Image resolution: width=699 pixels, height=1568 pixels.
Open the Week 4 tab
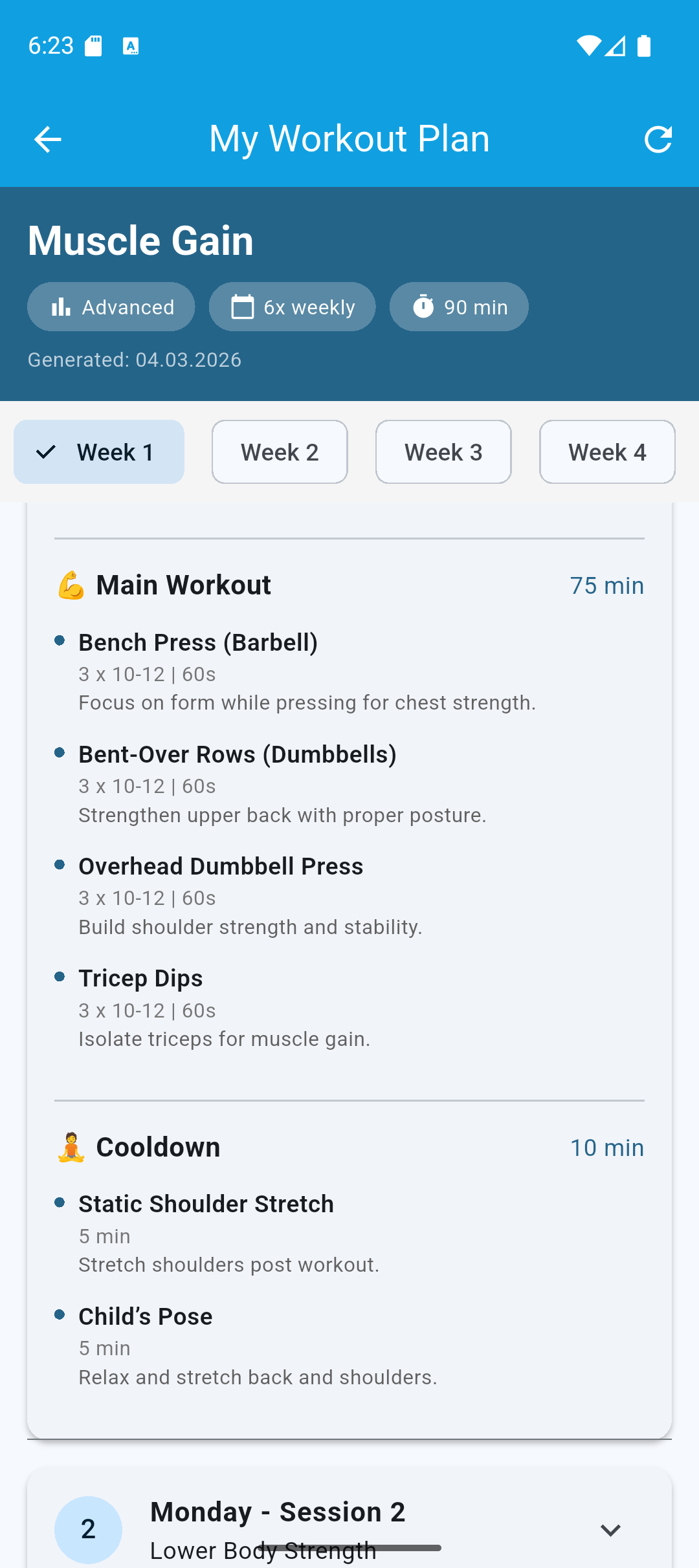pyautogui.click(x=606, y=452)
